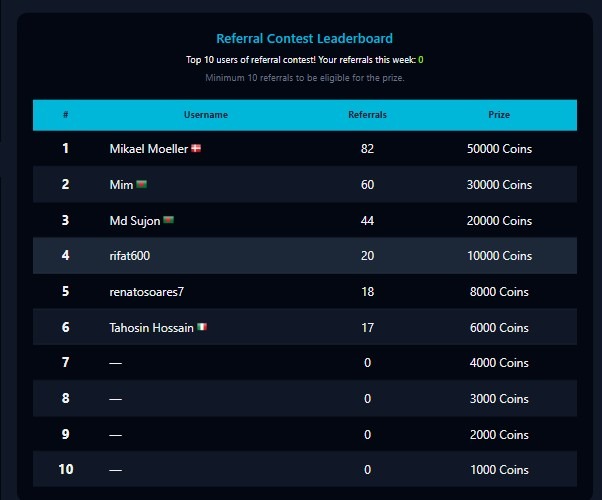Select the rifat600 username

130,256
